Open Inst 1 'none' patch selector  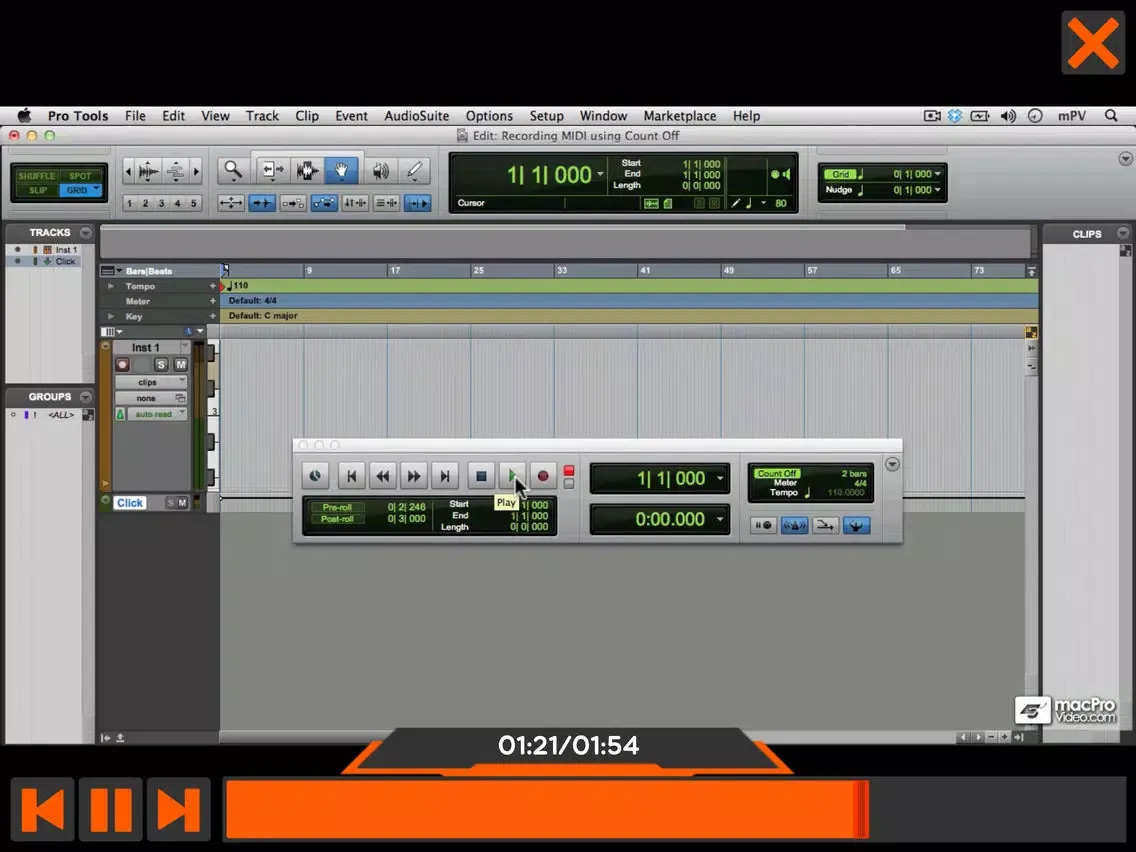[151, 398]
